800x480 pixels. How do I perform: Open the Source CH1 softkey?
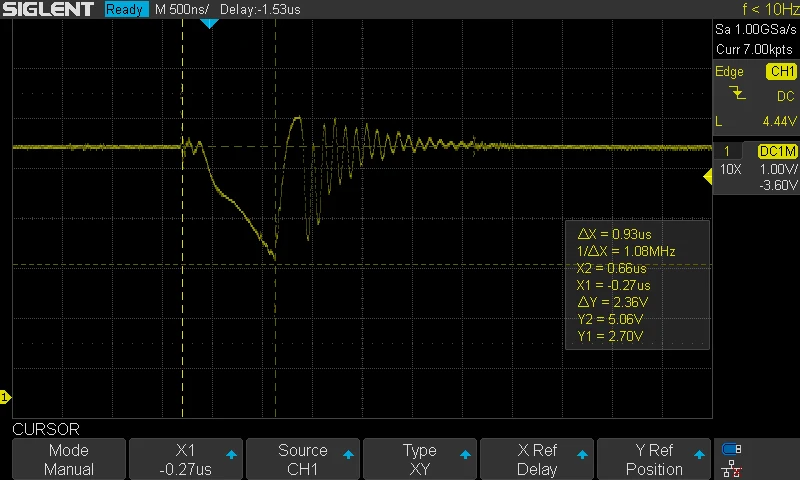(x=303, y=459)
